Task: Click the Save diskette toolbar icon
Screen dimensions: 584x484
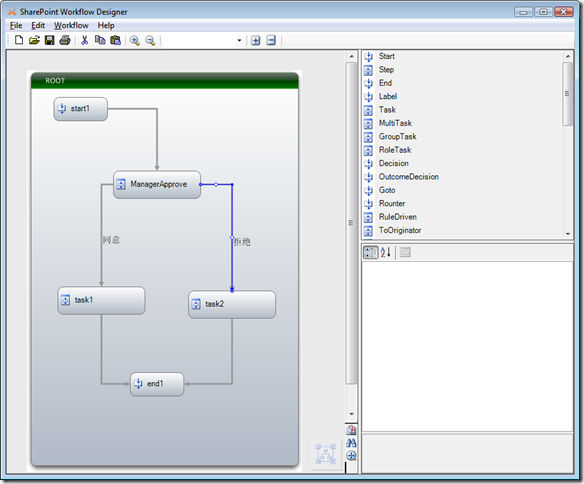Action: point(50,40)
